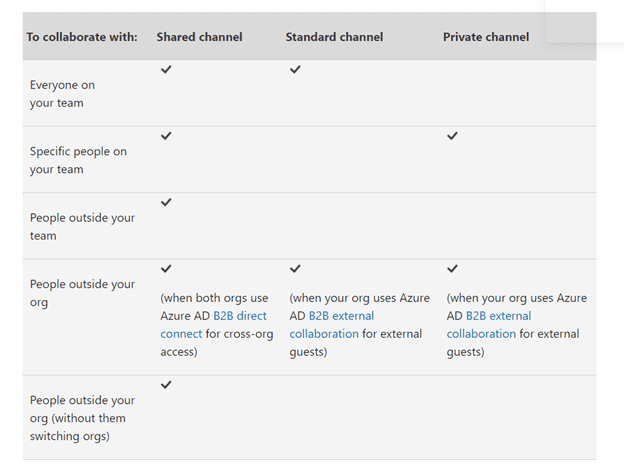Click Shared channel checkmark for Everyone on your team
Image resolution: width=624 pixels, height=467 pixels.
[x=166, y=69]
